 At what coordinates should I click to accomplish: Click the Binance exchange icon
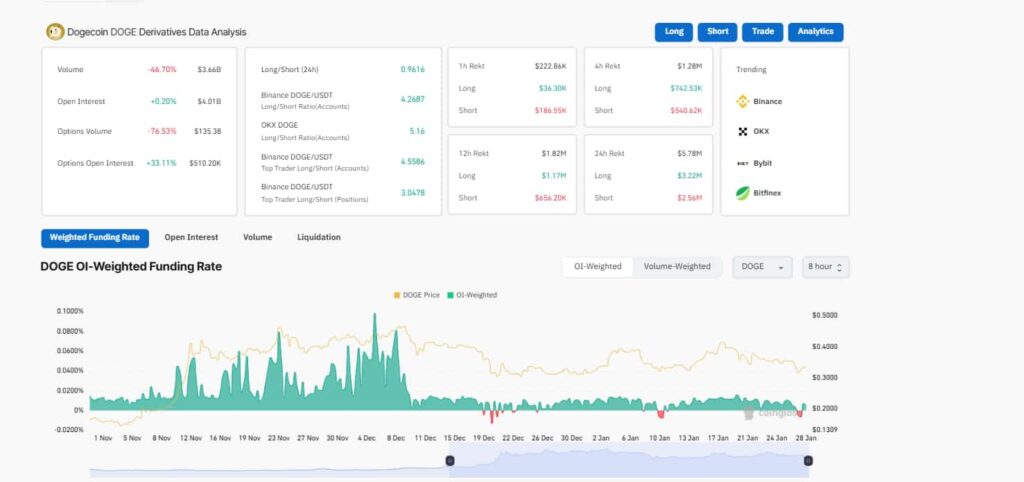pos(743,101)
